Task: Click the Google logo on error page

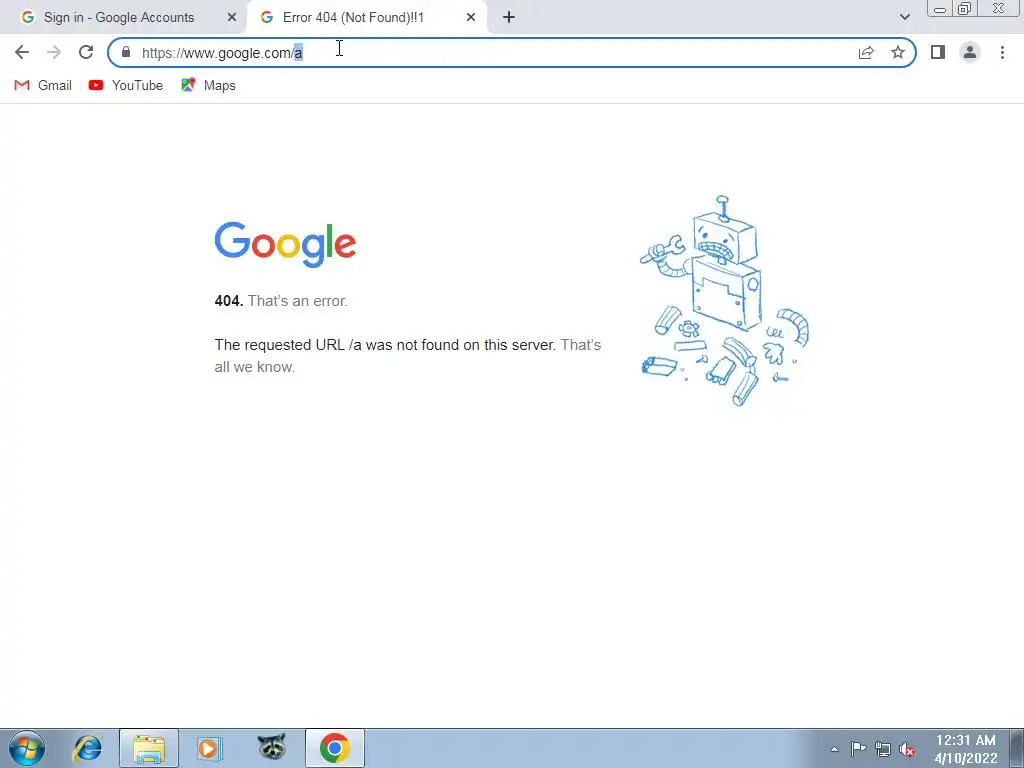Action: [285, 244]
